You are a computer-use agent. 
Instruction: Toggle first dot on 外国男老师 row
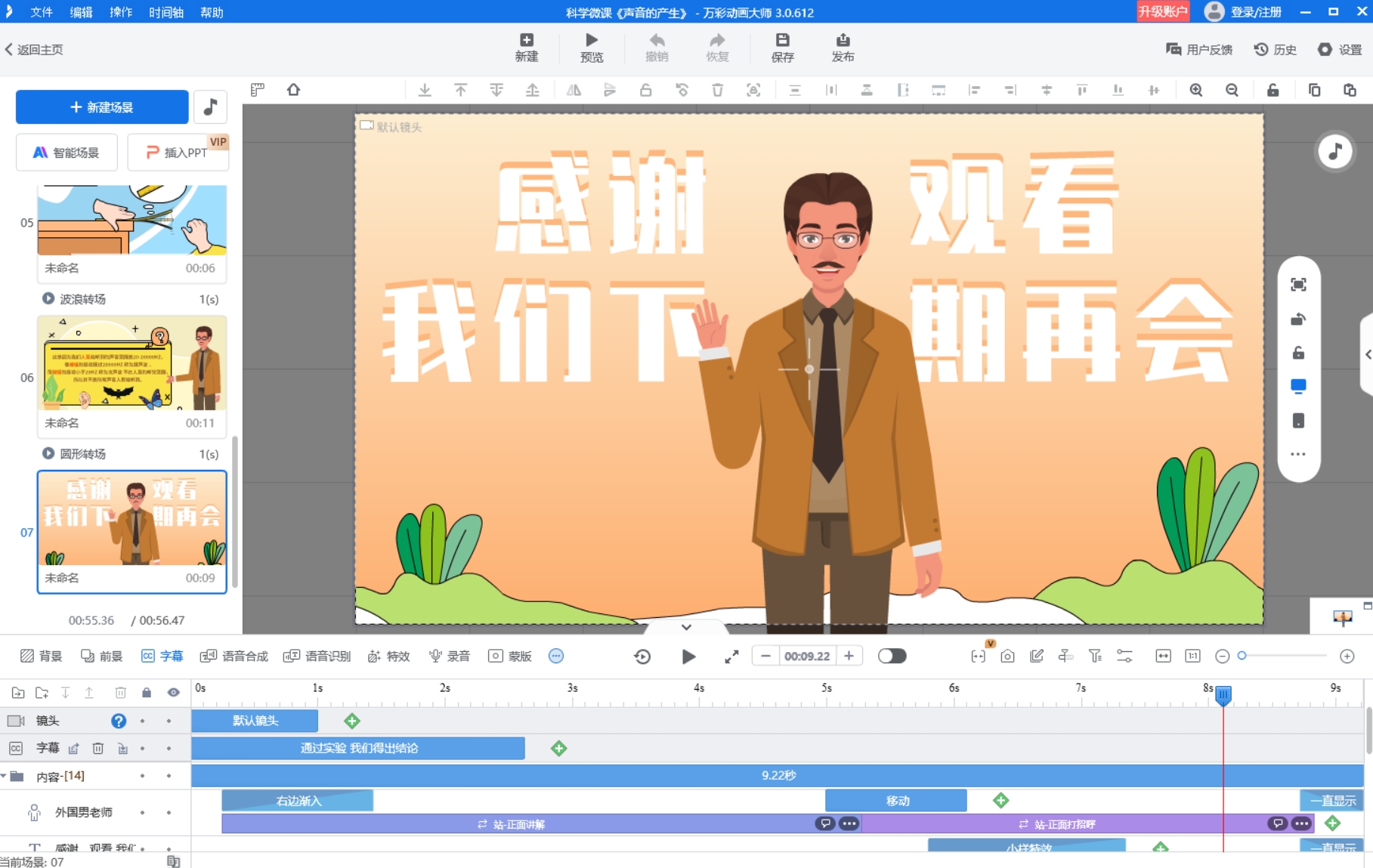pos(142,812)
